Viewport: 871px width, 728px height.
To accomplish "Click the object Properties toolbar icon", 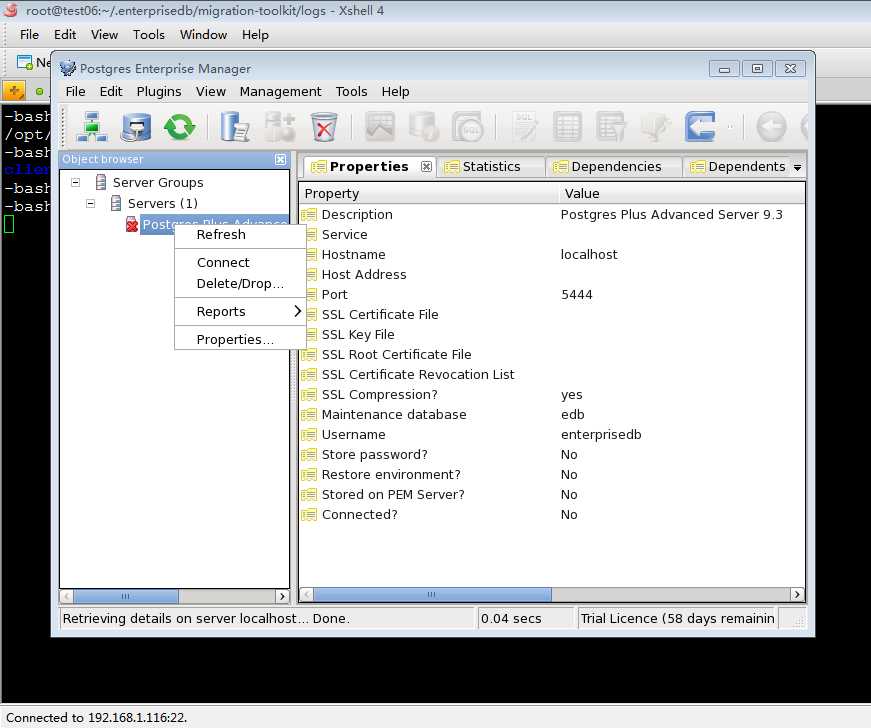I will click(x=234, y=127).
